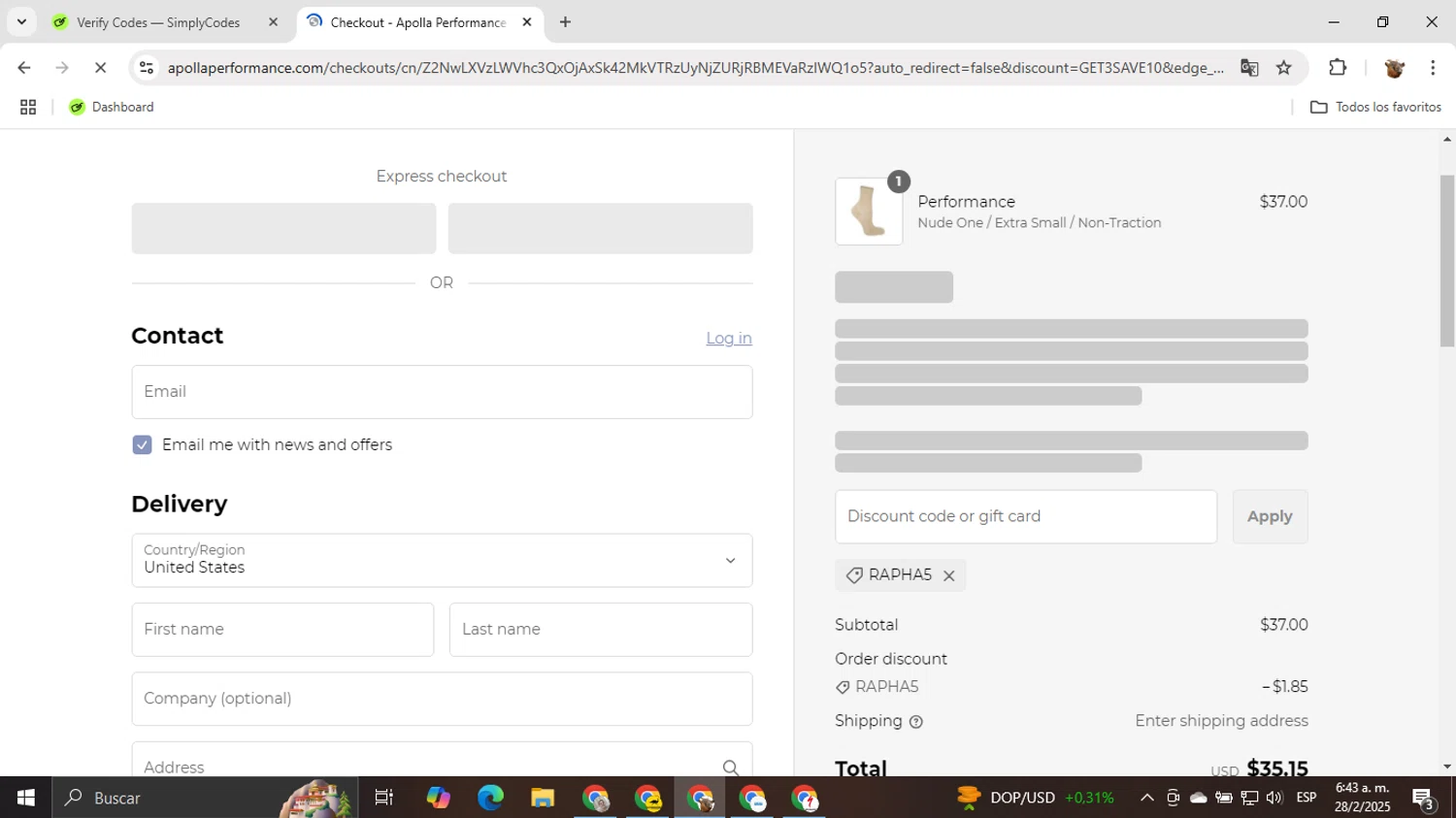Click the shipping info help icon
The width and height of the screenshot is (1456, 818).
click(916, 722)
